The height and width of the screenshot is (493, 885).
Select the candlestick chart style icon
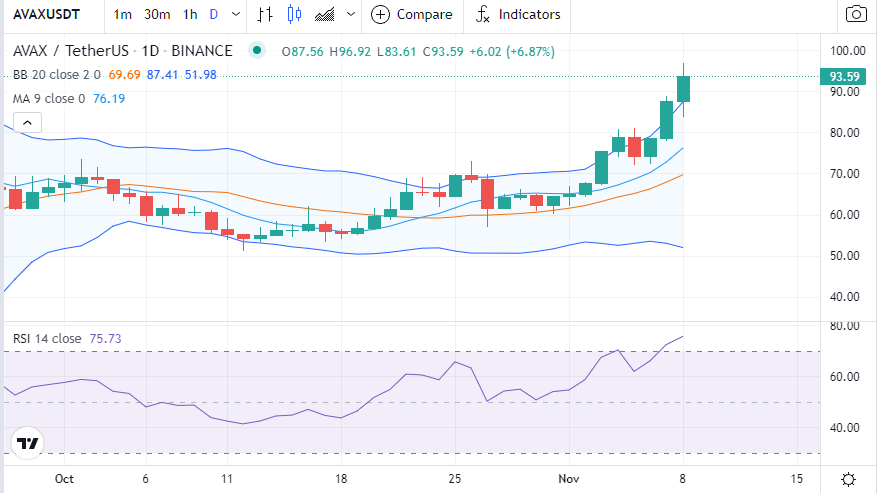[x=294, y=14]
